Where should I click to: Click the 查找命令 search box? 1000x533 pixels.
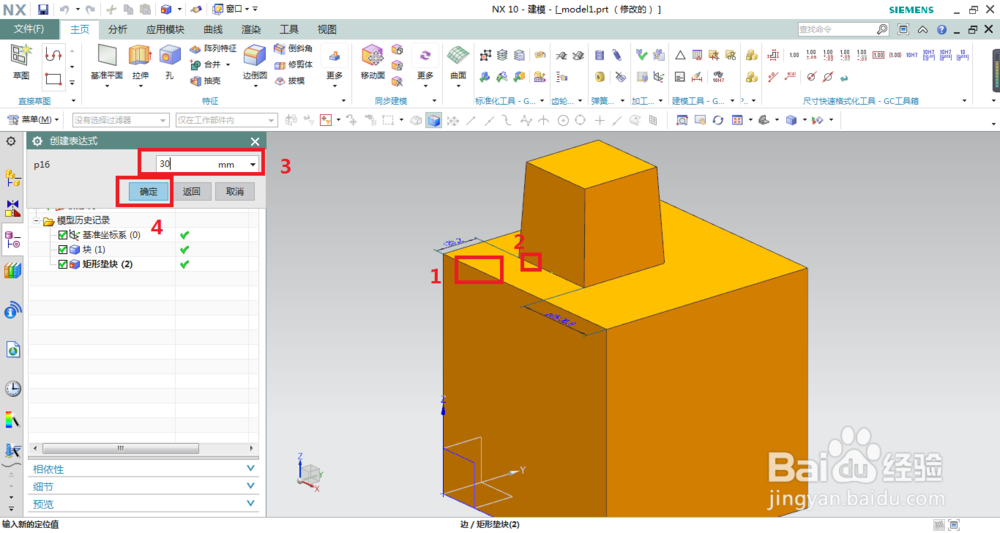[x=837, y=29]
